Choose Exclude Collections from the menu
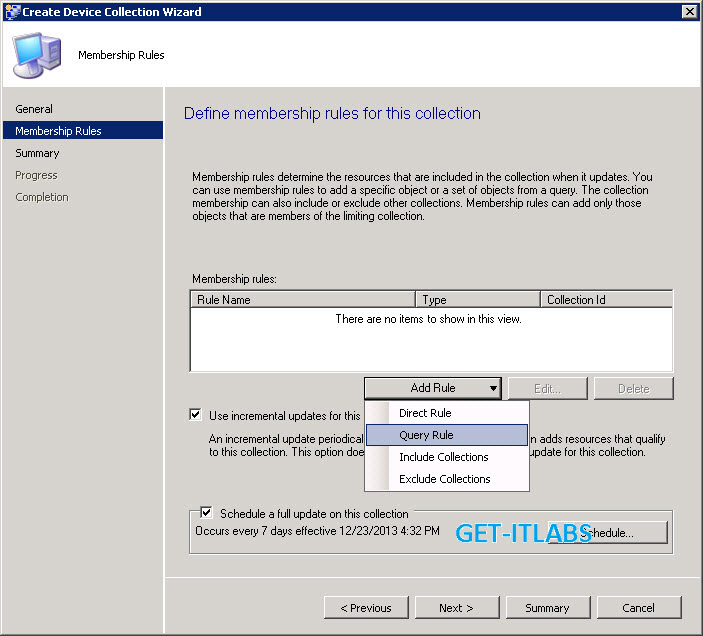 [447, 479]
